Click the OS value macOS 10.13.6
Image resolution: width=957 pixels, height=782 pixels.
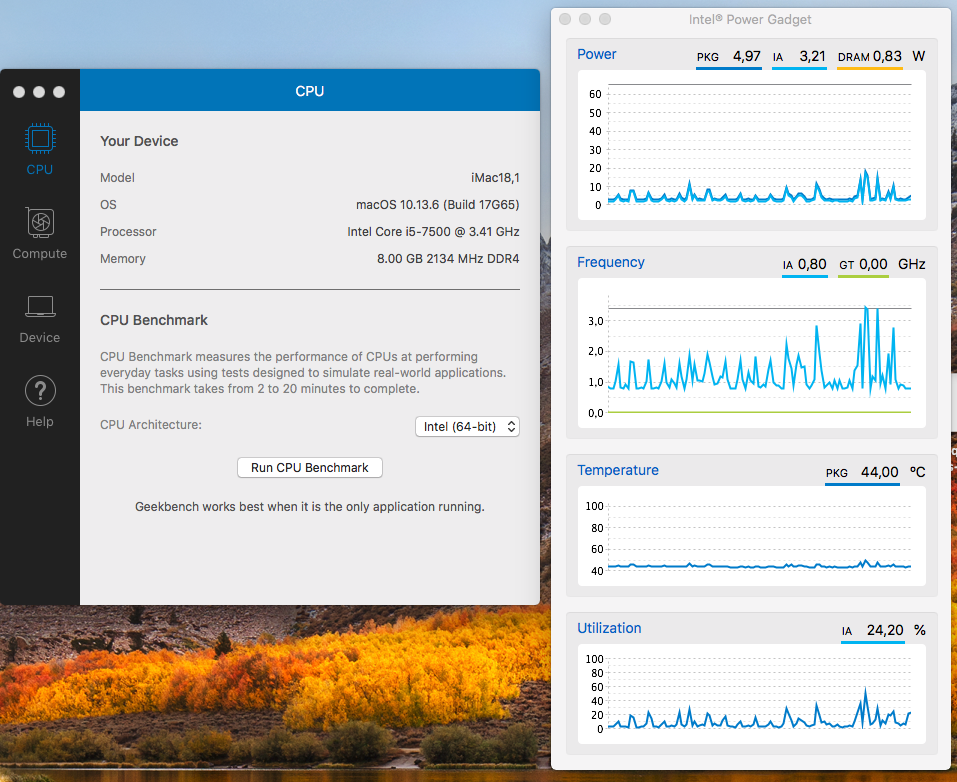click(438, 205)
